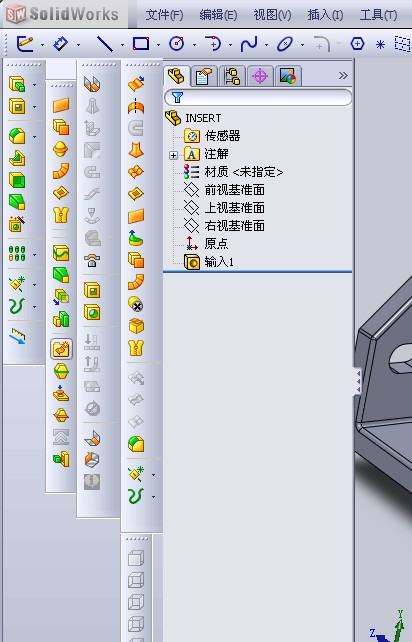This screenshot has width=412, height=642.
Task: Expand the 注解 tree node
Action: tap(174, 155)
